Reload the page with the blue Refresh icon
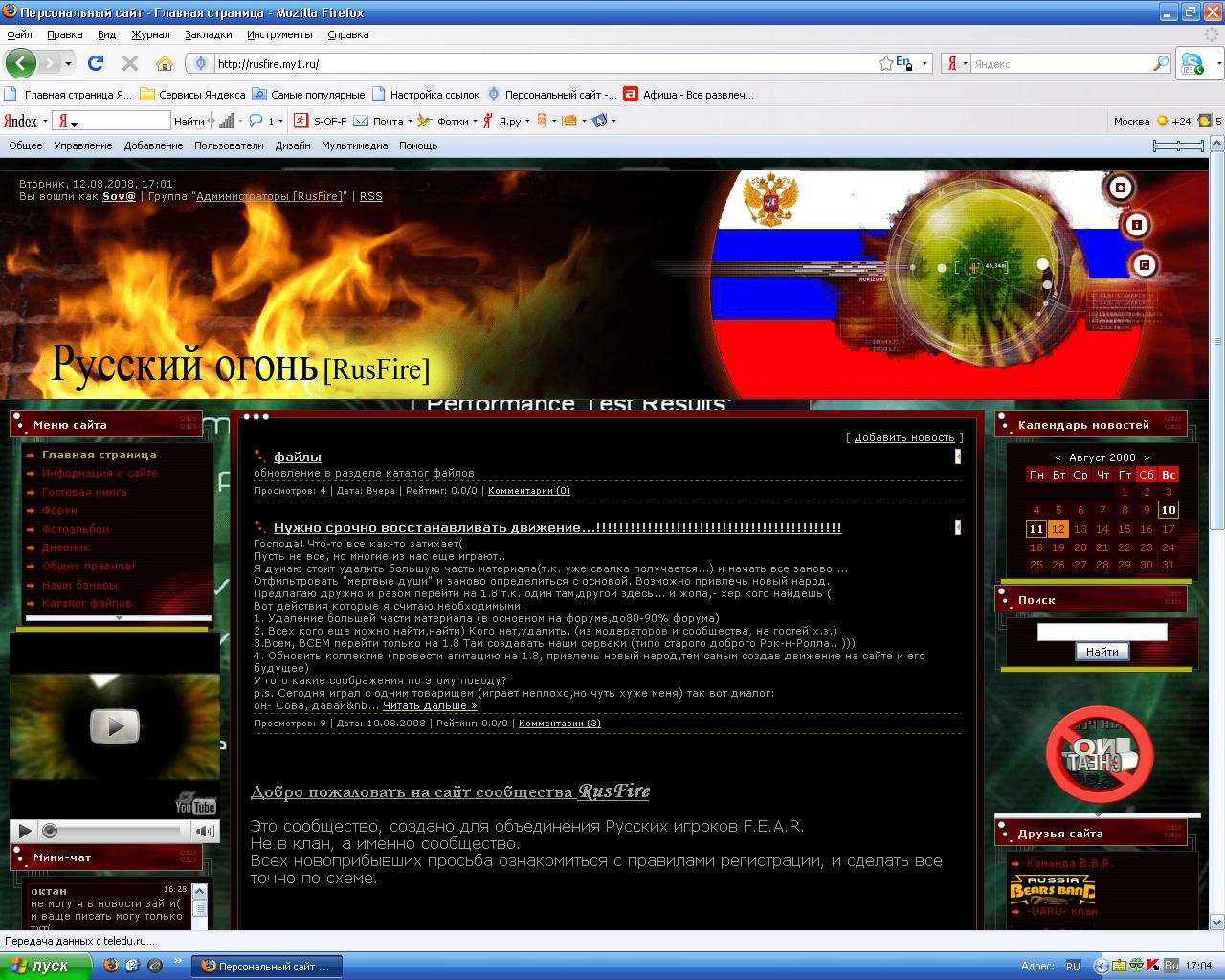 coord(95,63)
